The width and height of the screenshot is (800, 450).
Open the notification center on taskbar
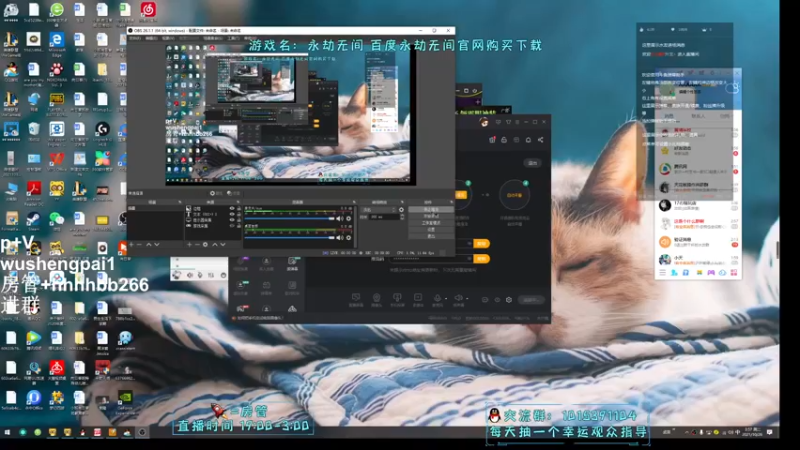pyautogui.click(x=770, y=432)
